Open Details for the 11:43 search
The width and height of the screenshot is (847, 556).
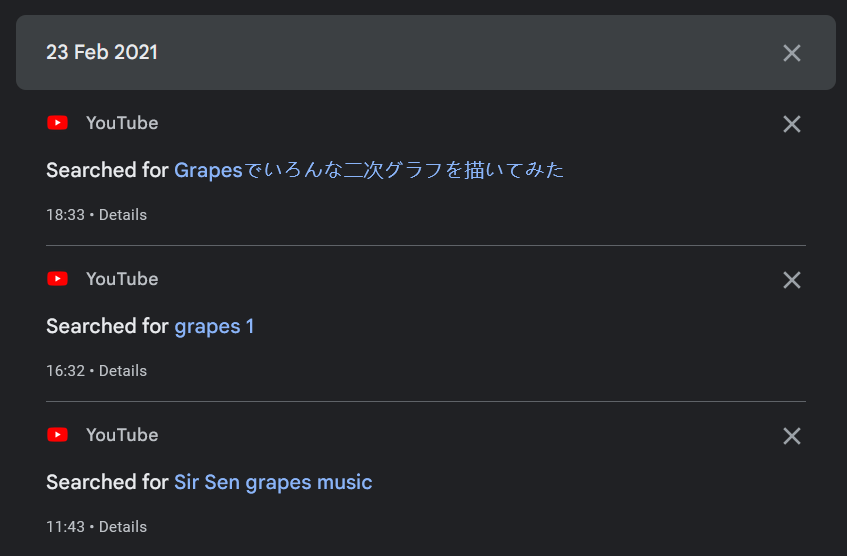(123, 527)
